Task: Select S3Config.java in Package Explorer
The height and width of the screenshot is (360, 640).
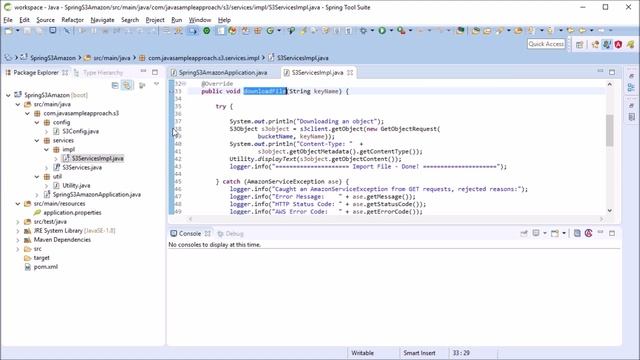Action: pyautogui.click(x=80, y=131)
